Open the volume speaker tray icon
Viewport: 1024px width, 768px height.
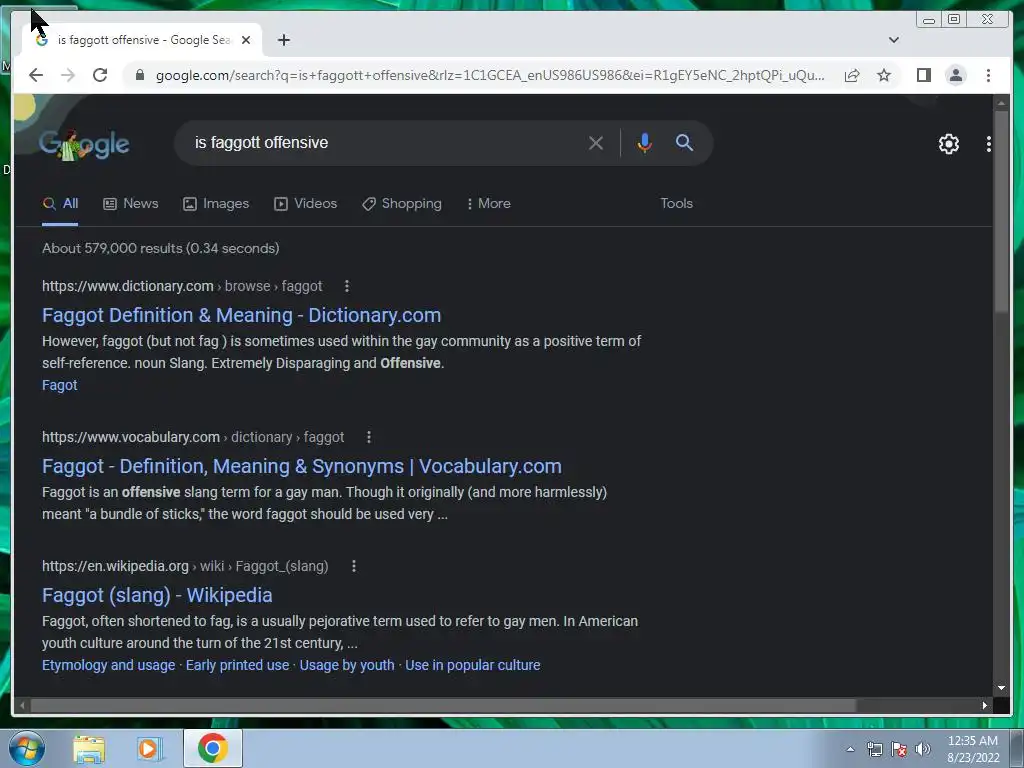(x=923, y=749)
